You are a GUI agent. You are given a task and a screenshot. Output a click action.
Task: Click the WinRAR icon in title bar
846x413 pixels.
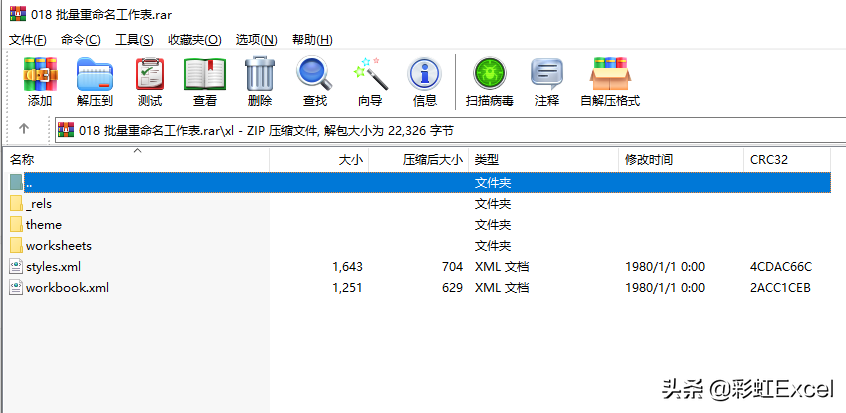tap(18, 13)
